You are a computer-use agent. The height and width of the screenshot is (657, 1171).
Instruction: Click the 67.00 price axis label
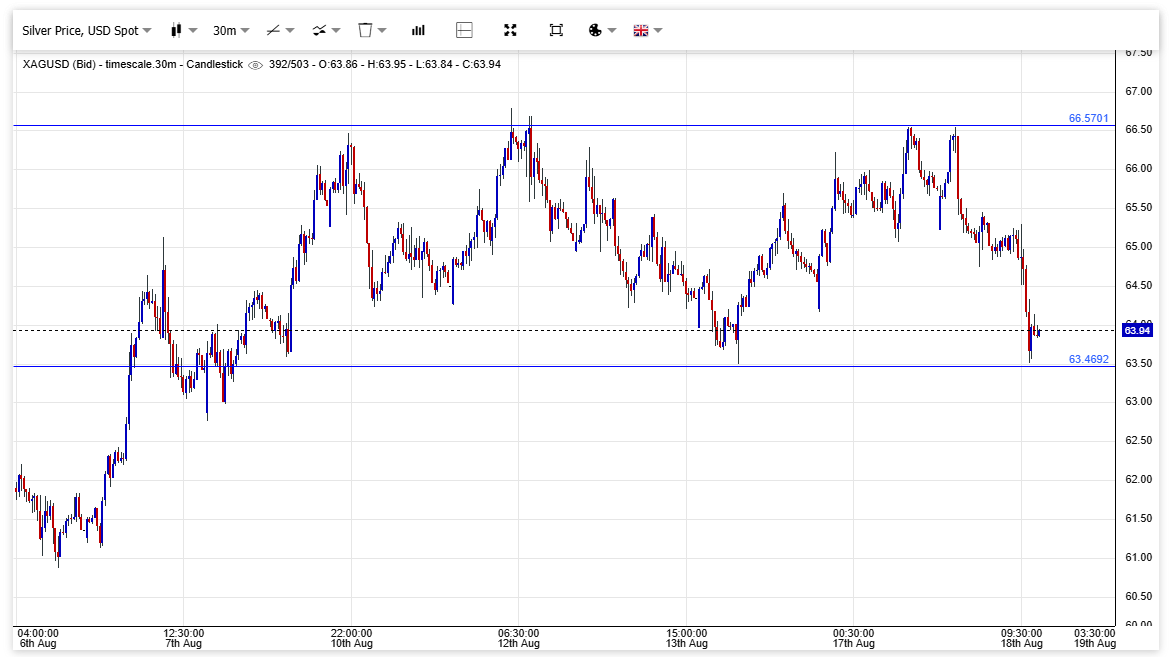[x=1138, y=91]
